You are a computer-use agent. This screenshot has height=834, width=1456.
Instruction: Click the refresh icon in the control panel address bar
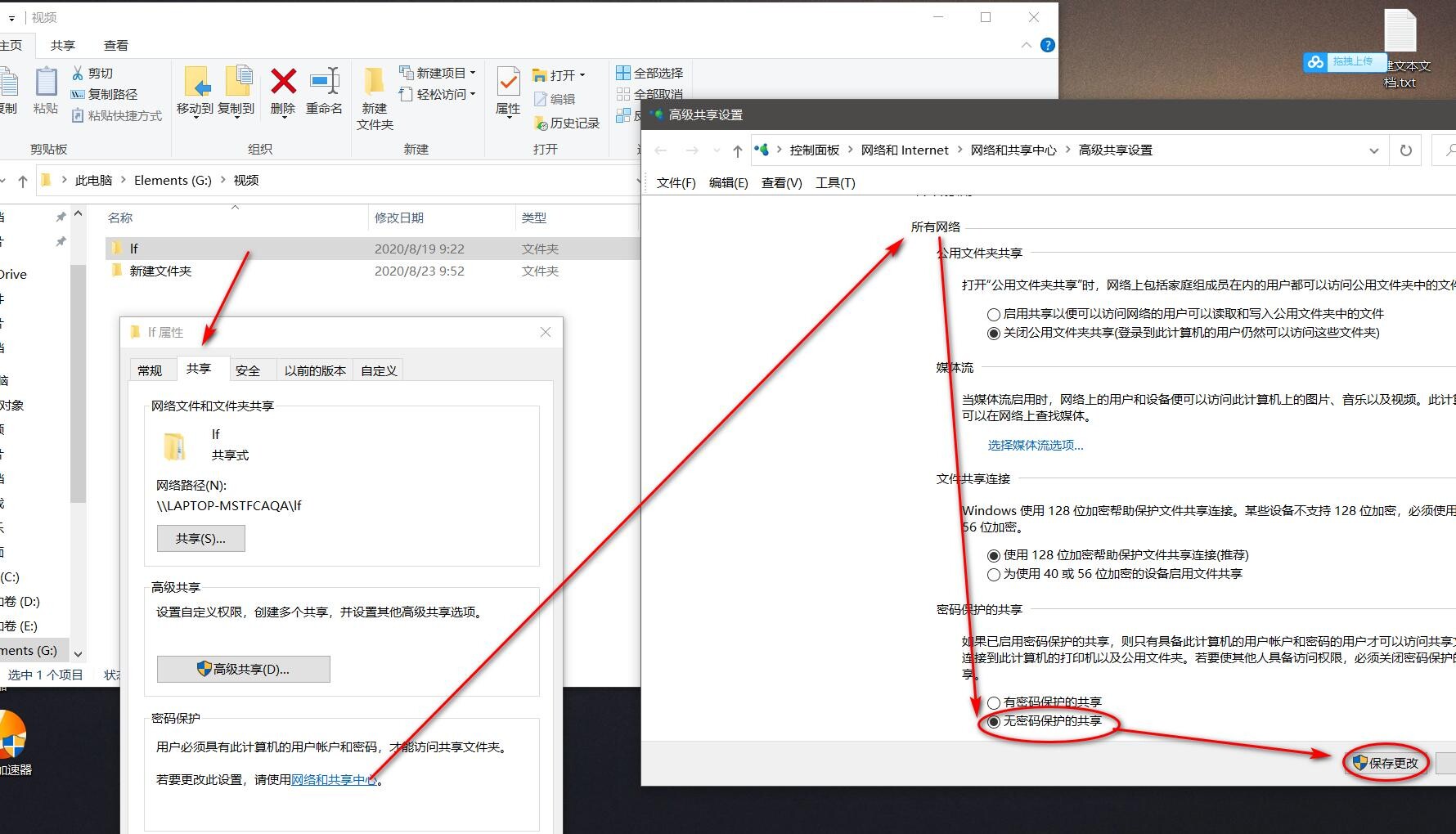pyautogui.click(x=1405, y=150)
